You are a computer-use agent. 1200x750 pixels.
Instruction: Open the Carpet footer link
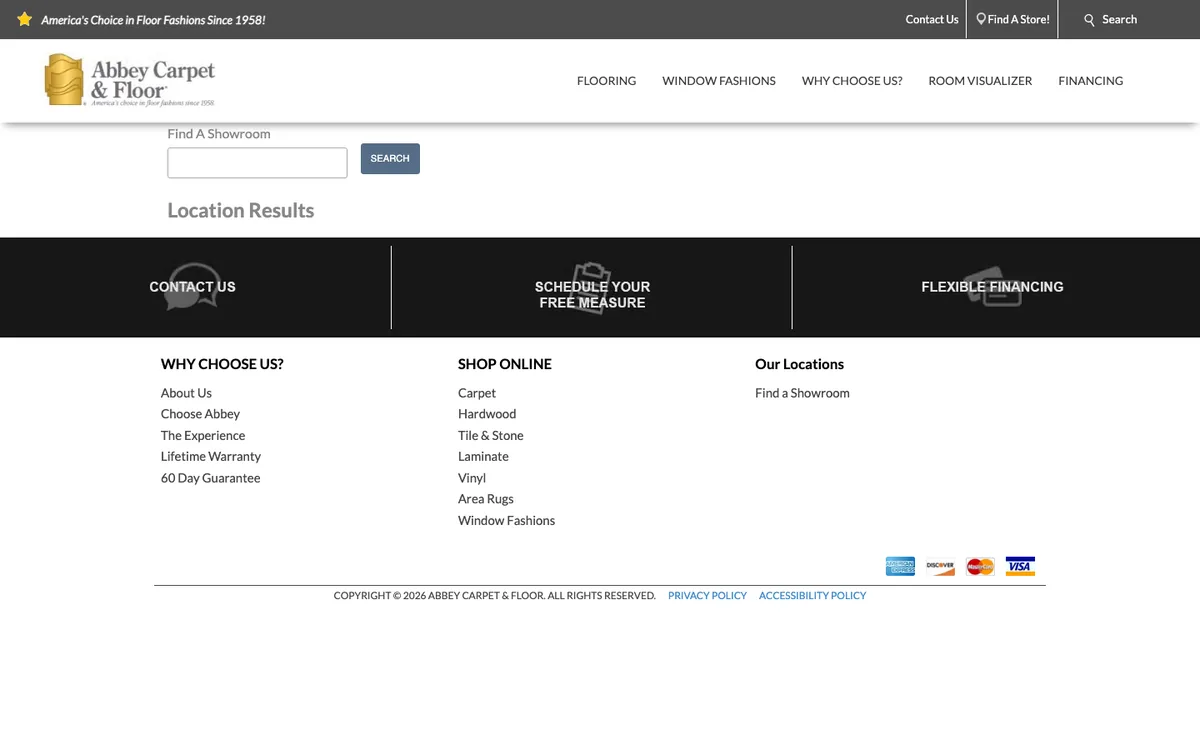477,393
